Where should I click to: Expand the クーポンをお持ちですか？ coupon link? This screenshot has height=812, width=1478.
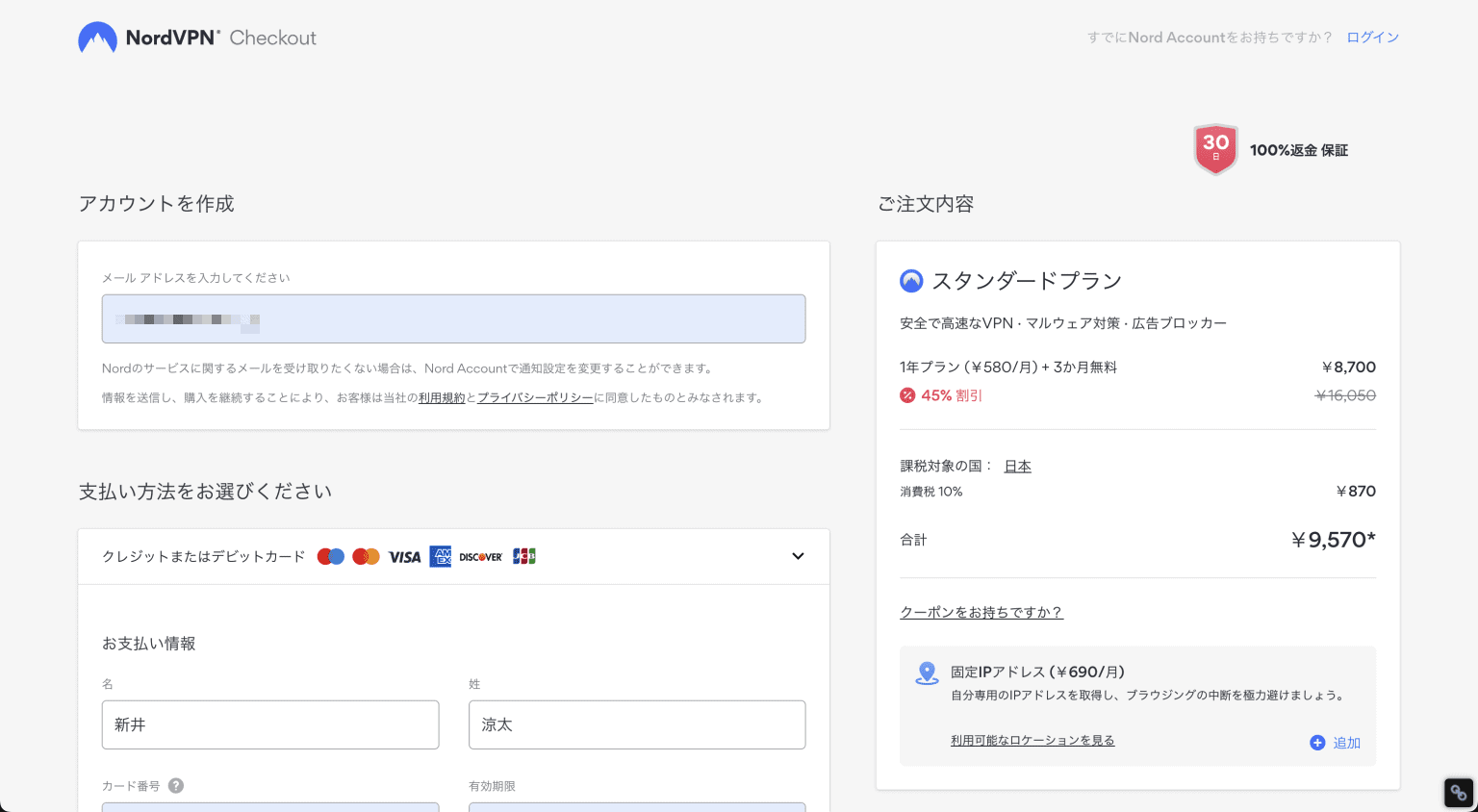pos(981,612)
